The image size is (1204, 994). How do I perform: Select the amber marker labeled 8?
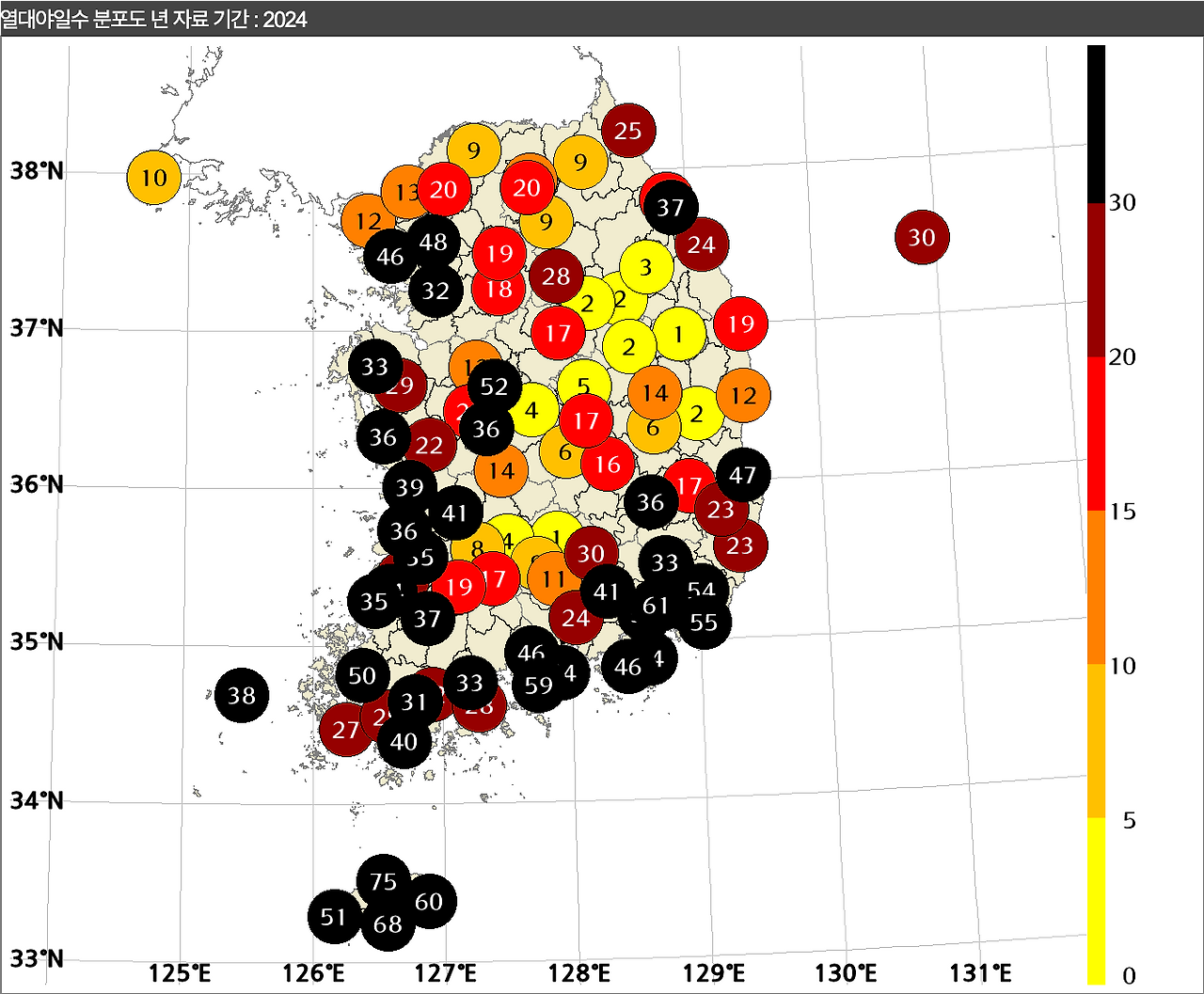477,548
